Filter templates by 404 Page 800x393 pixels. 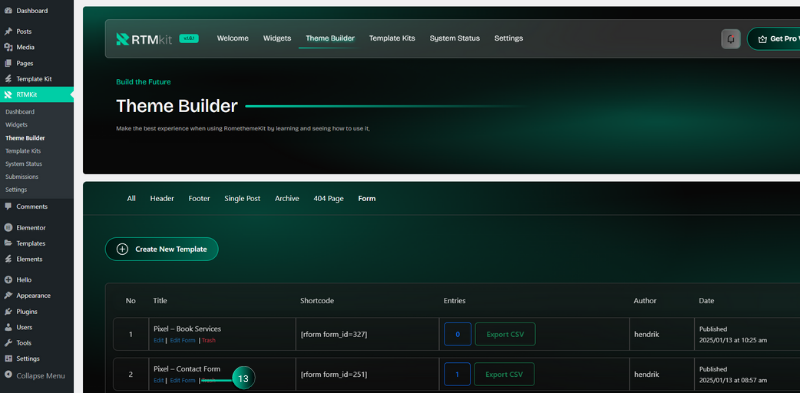tap(329, 199)
